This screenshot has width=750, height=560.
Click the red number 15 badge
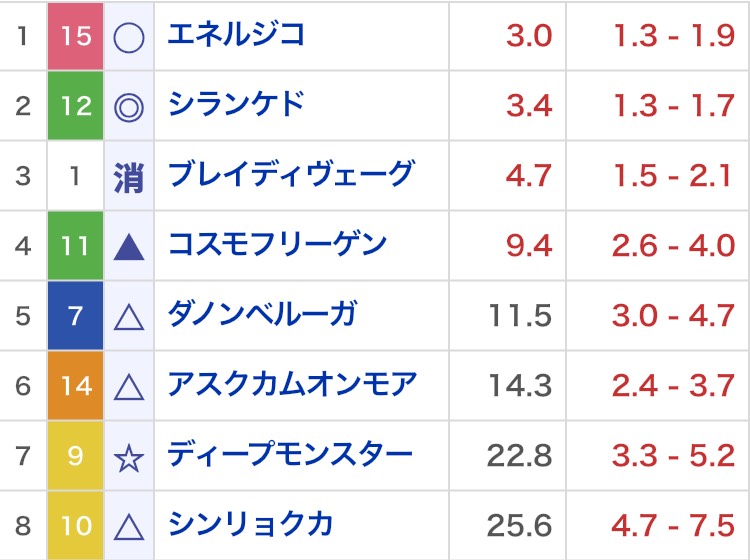tap(76, 37)
